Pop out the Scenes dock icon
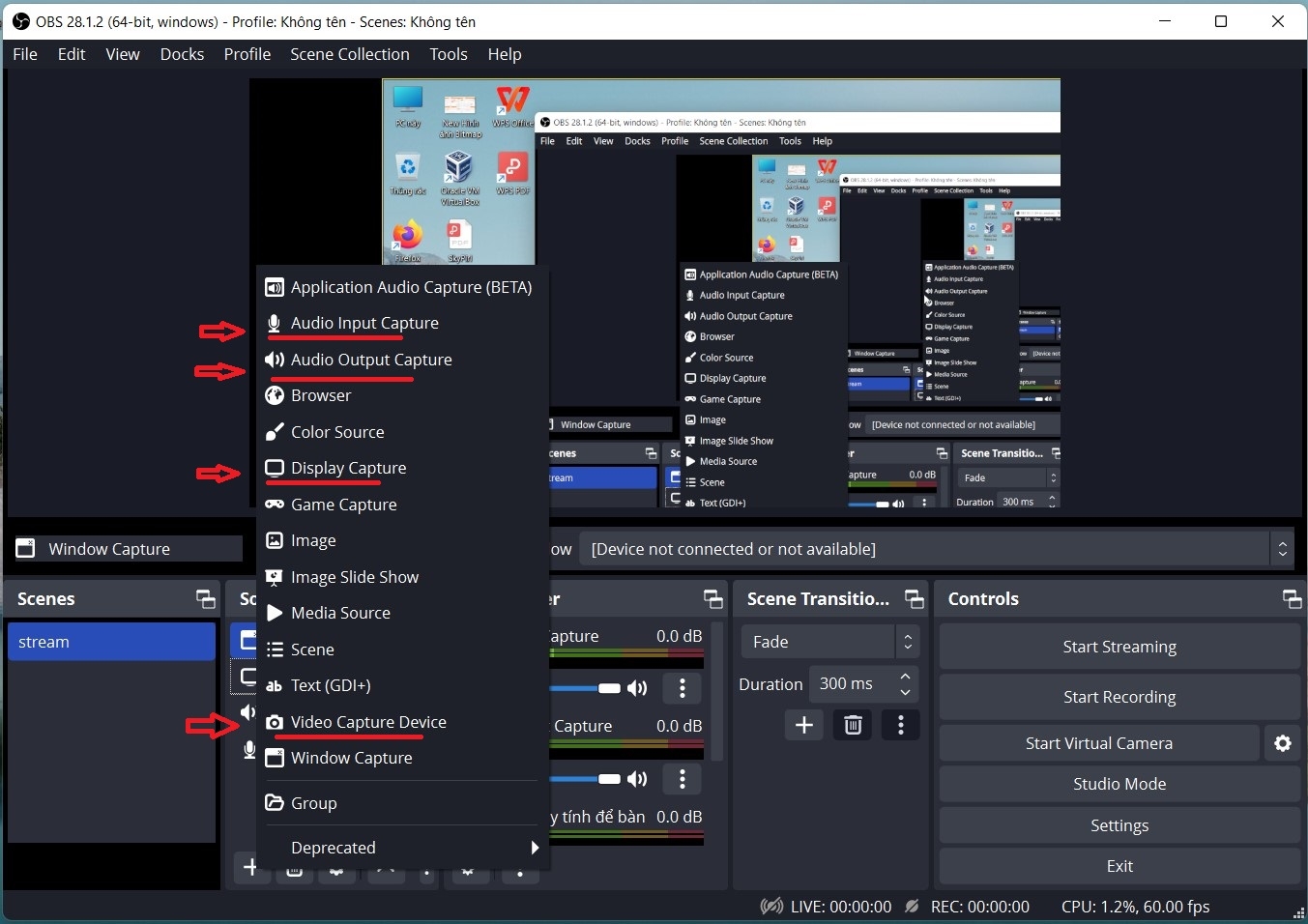Screen dimensions: 1308x924 [x=206, y=599]
